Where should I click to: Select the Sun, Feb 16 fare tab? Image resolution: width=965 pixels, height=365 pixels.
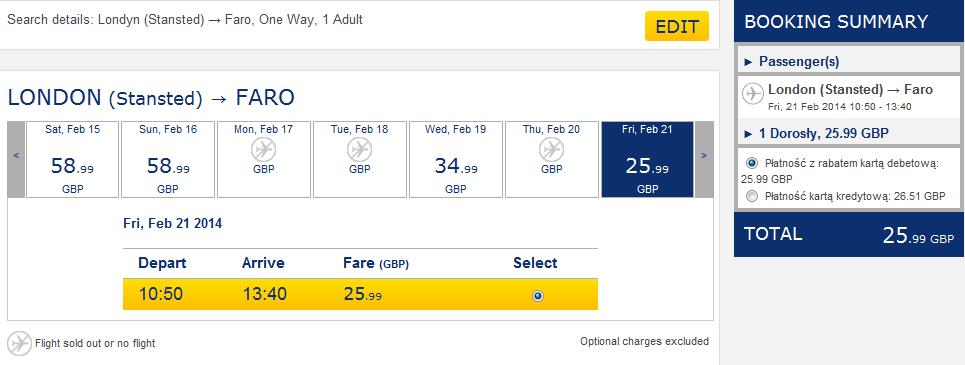(x=168, y=159)
